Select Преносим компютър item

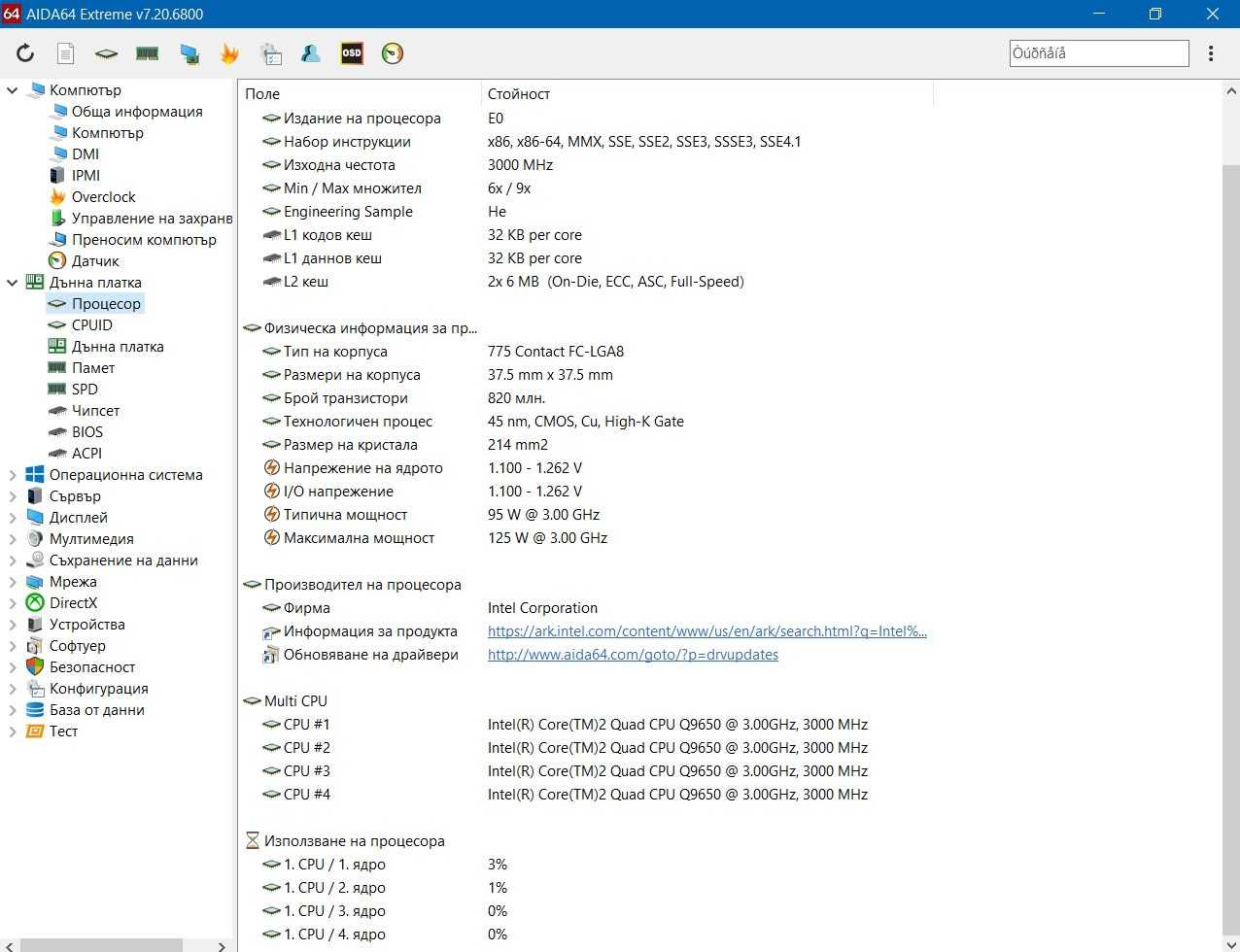(144, 240)
